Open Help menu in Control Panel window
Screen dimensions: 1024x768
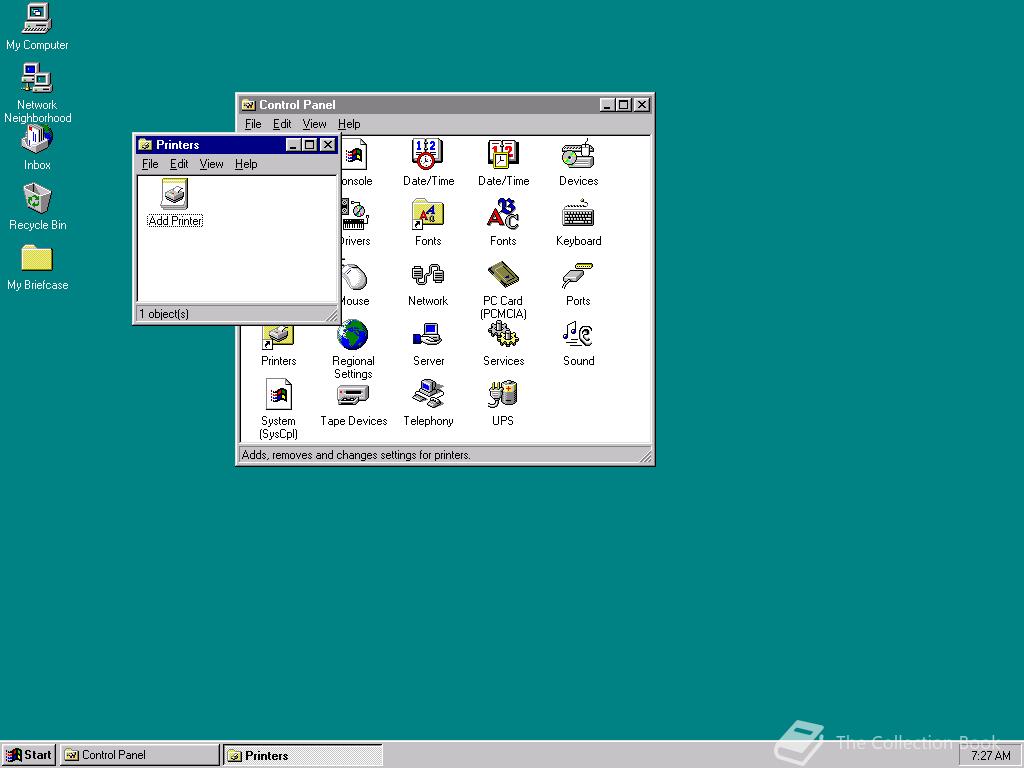click(349, 124)
